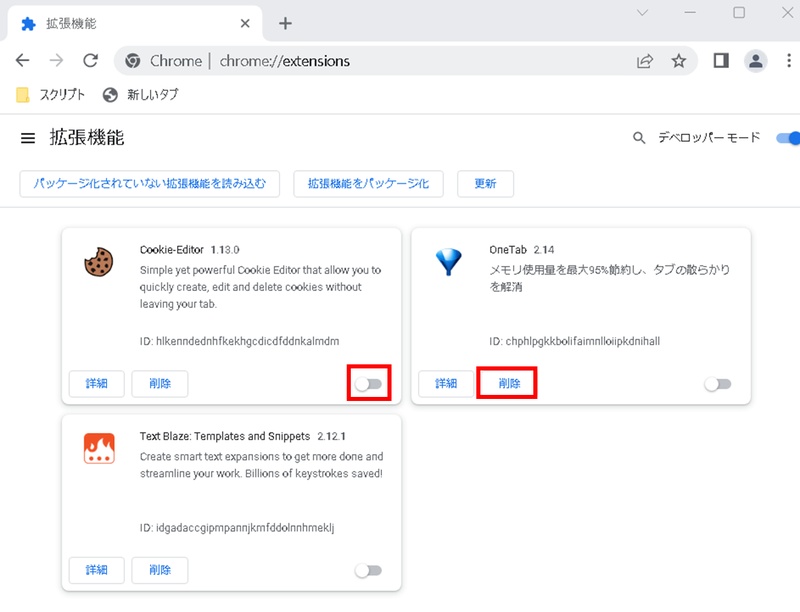This screenshot has width=800, height=612.
Task: Open the side panel icon
Action: click(x=721, y=60)
